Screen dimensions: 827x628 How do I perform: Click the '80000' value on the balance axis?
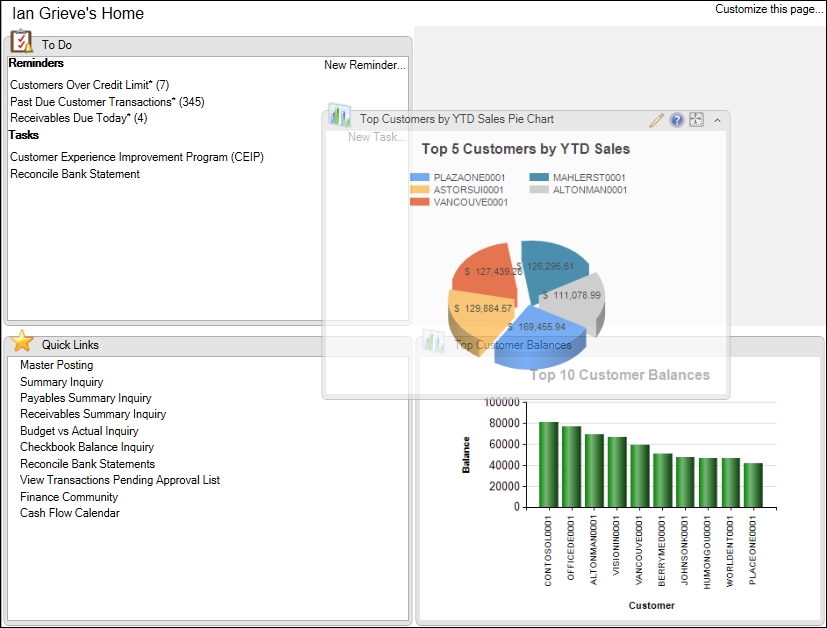tap(504, 423)
